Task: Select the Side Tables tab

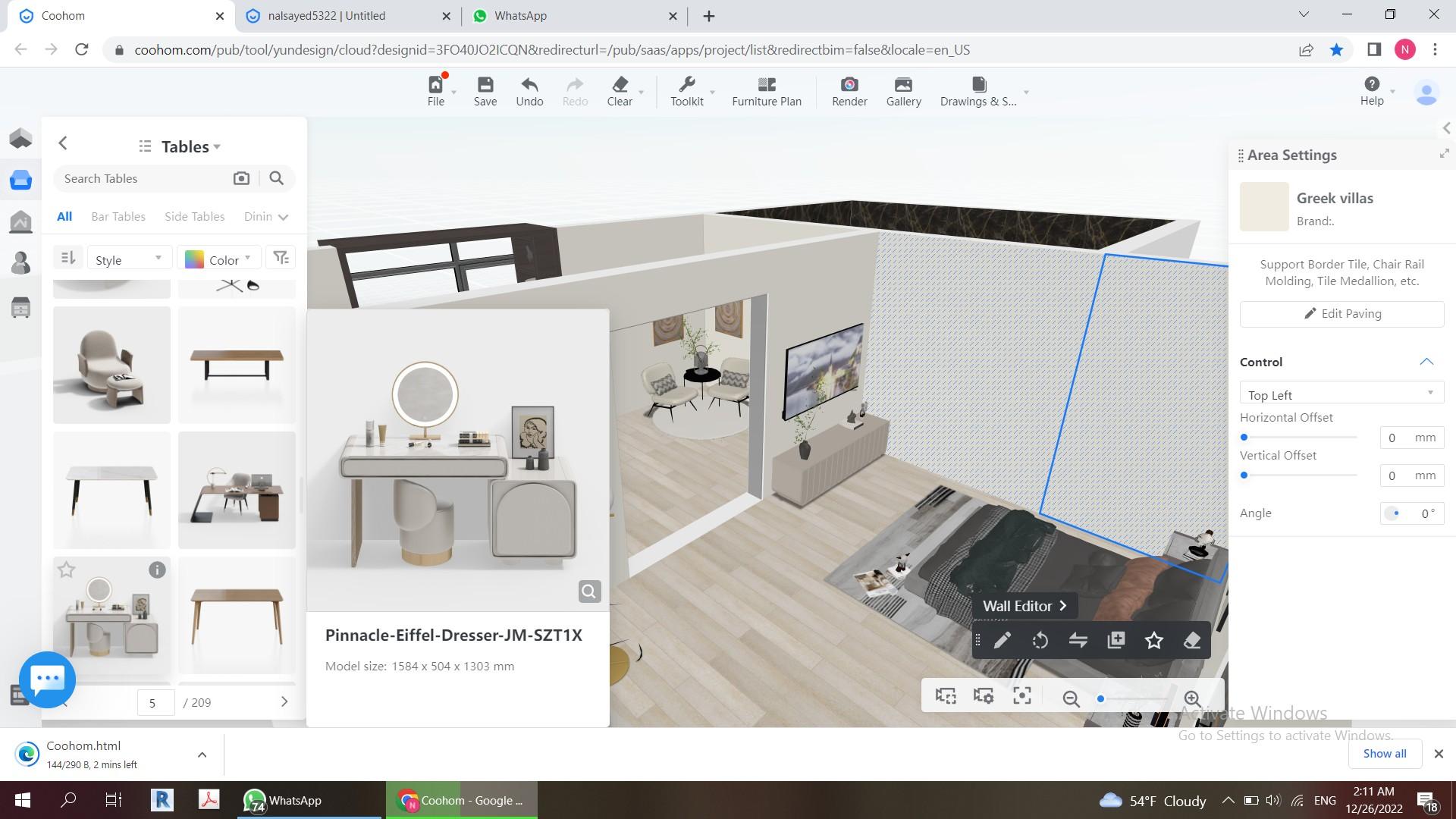Action: coord(194,217)
